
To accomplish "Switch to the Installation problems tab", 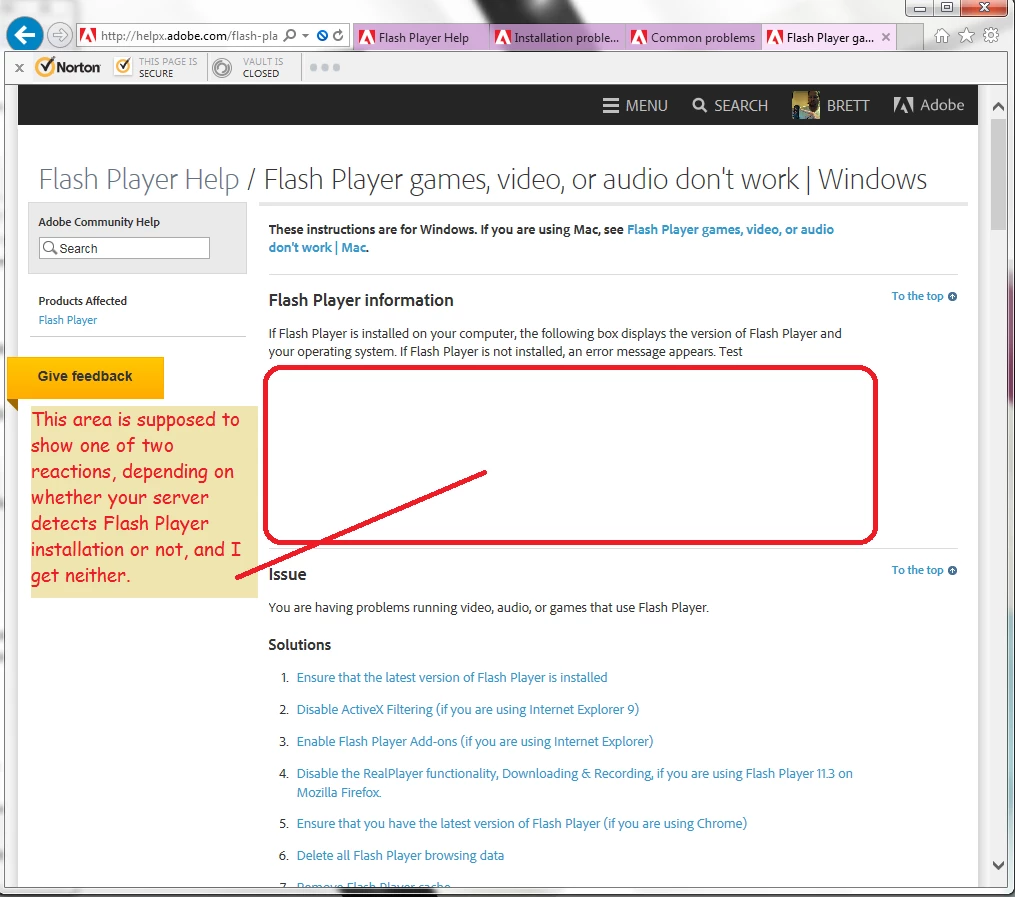I will tap(557, 38).
